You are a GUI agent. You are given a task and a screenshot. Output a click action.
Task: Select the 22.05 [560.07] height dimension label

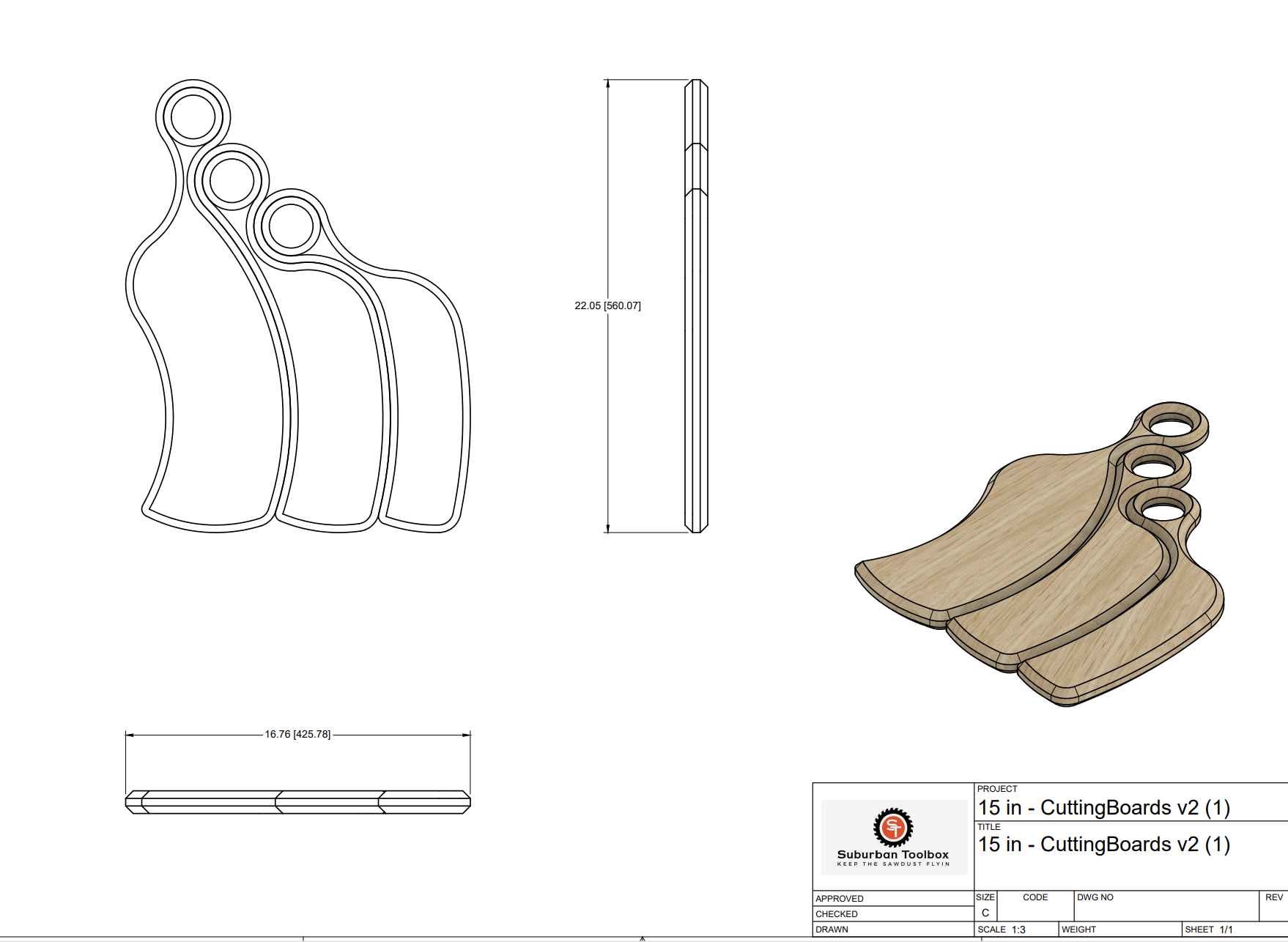pyautogui.click(x=607, y=305)
